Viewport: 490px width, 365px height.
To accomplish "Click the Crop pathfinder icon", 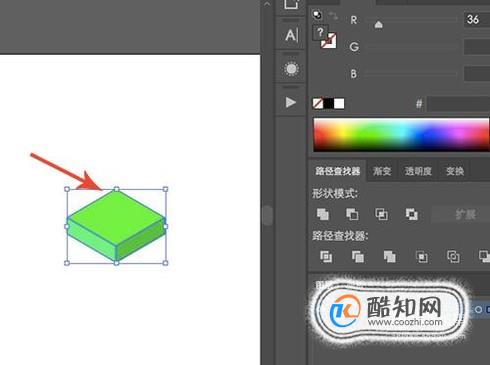I will tap(422, 257).
